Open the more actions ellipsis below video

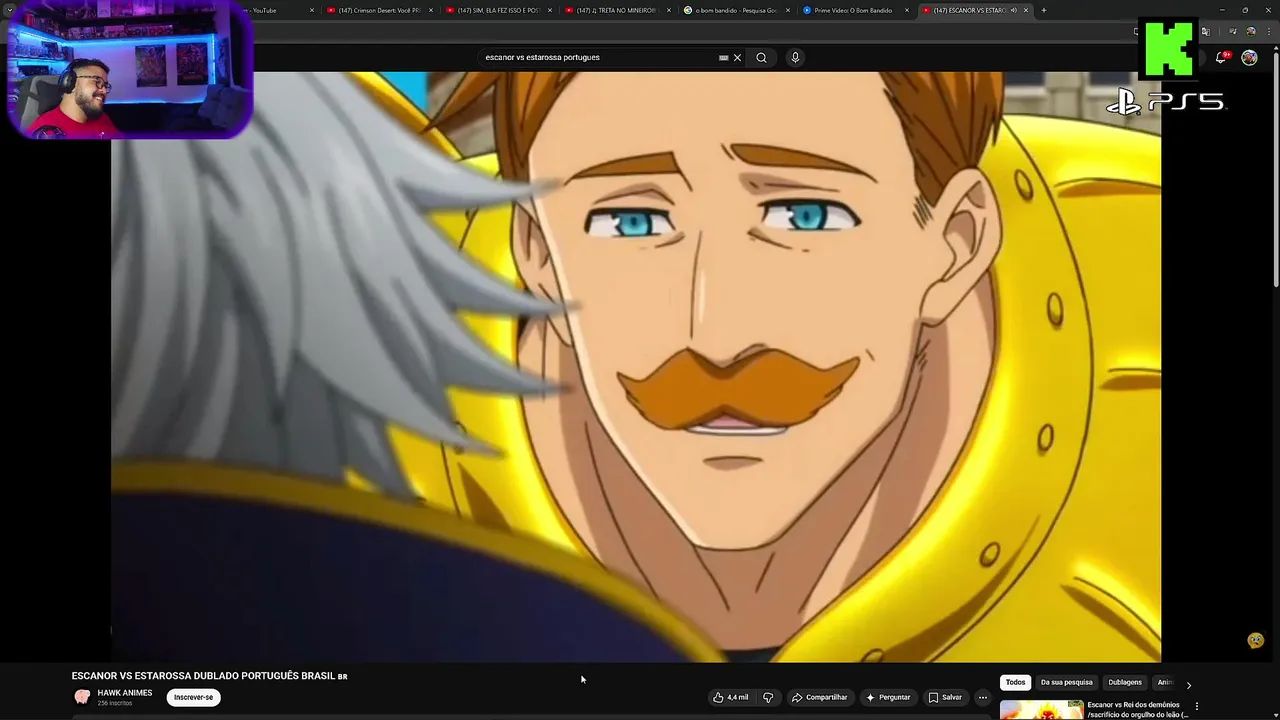point(983,697)
